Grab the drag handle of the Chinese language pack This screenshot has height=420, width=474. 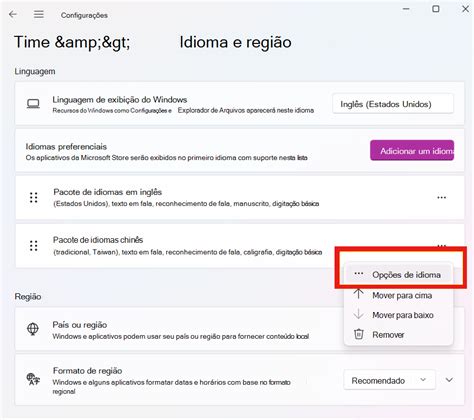click(x=33, y=246)
